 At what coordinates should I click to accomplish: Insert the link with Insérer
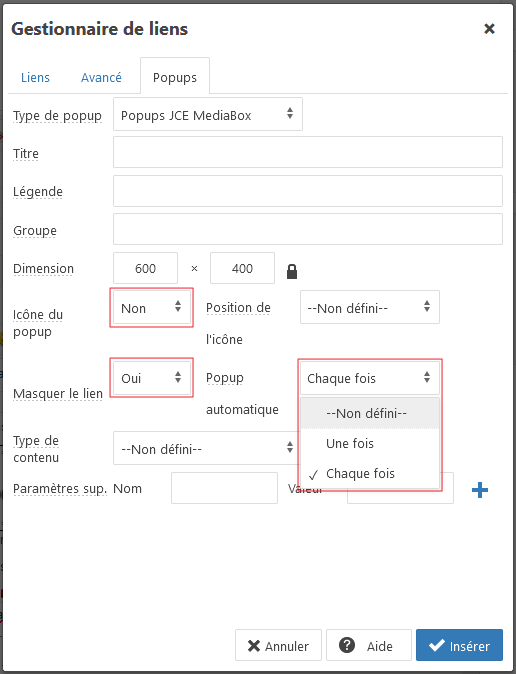(459, 645)
